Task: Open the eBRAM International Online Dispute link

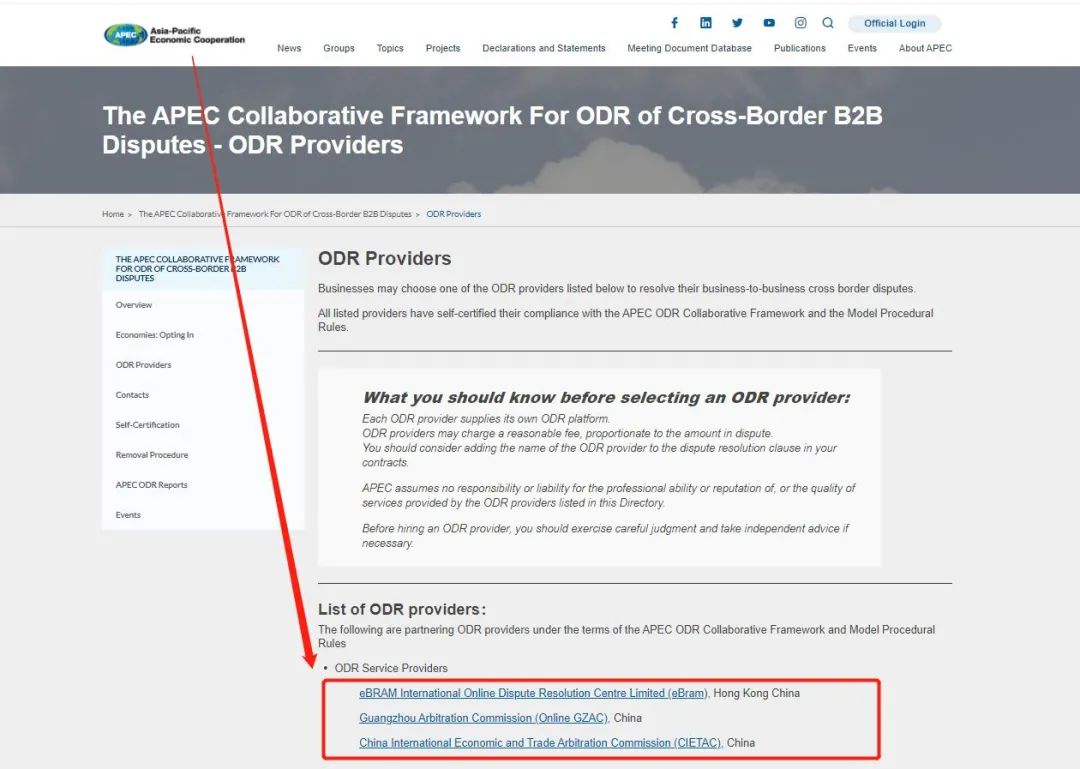Action: click(x=533, y=693)
